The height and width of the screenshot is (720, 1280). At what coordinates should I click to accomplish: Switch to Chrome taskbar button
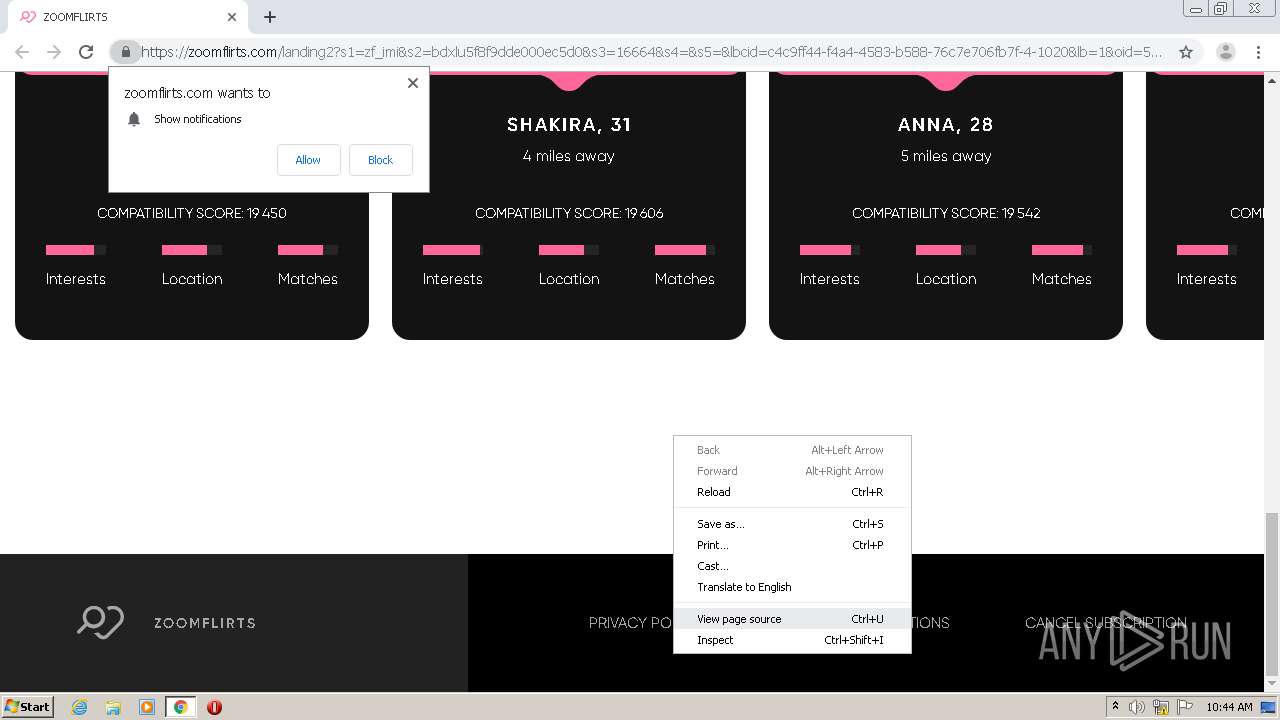tap(181, 707)
